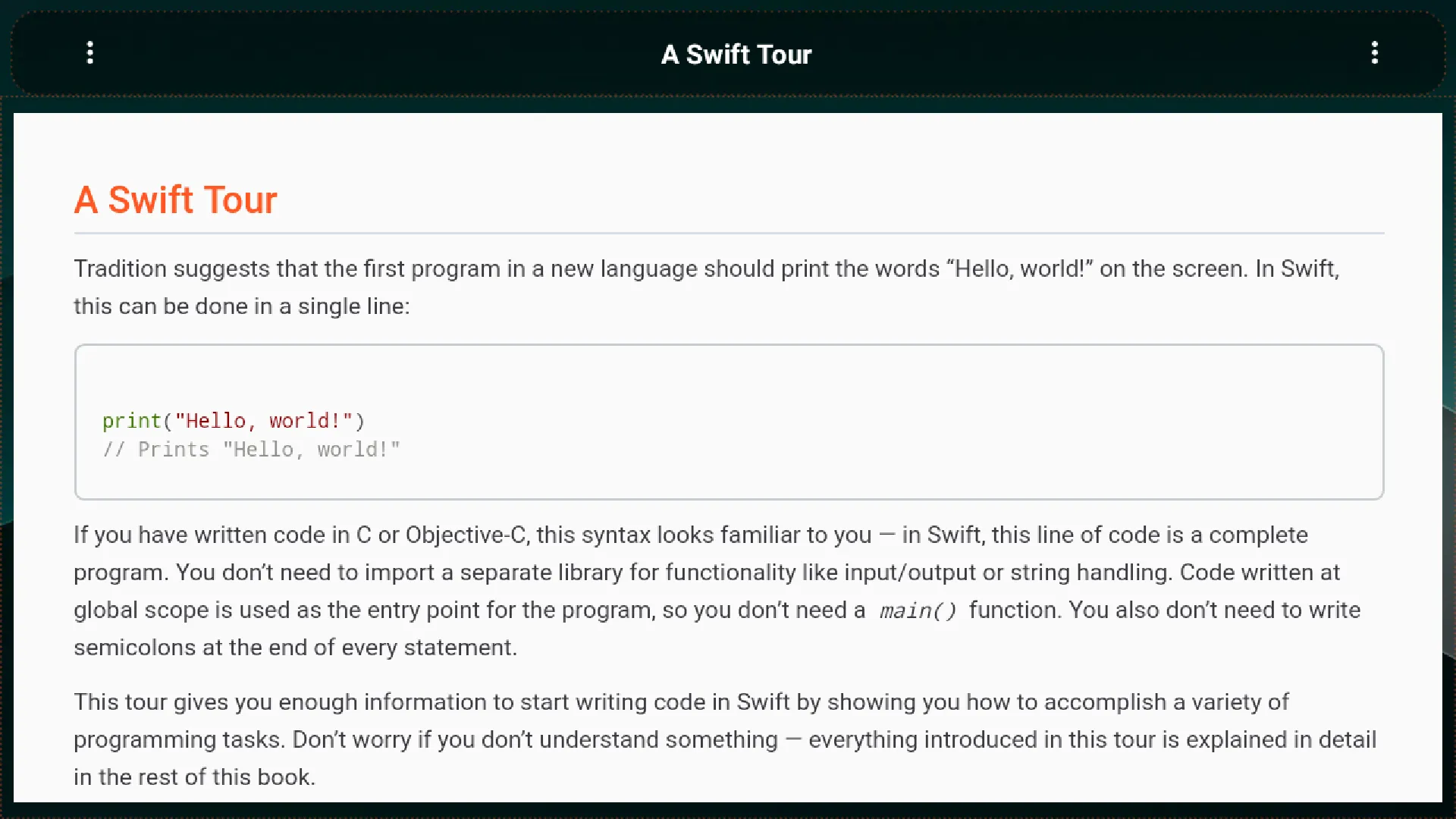
Task: Click the paragraph starting 'Tradition suggests that'
Action: [x=707, y=287]
